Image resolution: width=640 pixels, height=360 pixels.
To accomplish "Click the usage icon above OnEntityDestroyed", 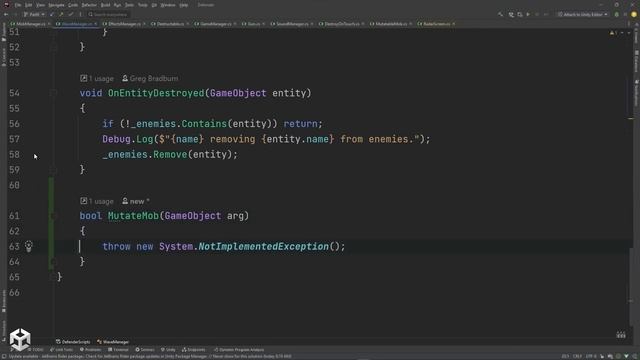I will [x=83, y=78].
